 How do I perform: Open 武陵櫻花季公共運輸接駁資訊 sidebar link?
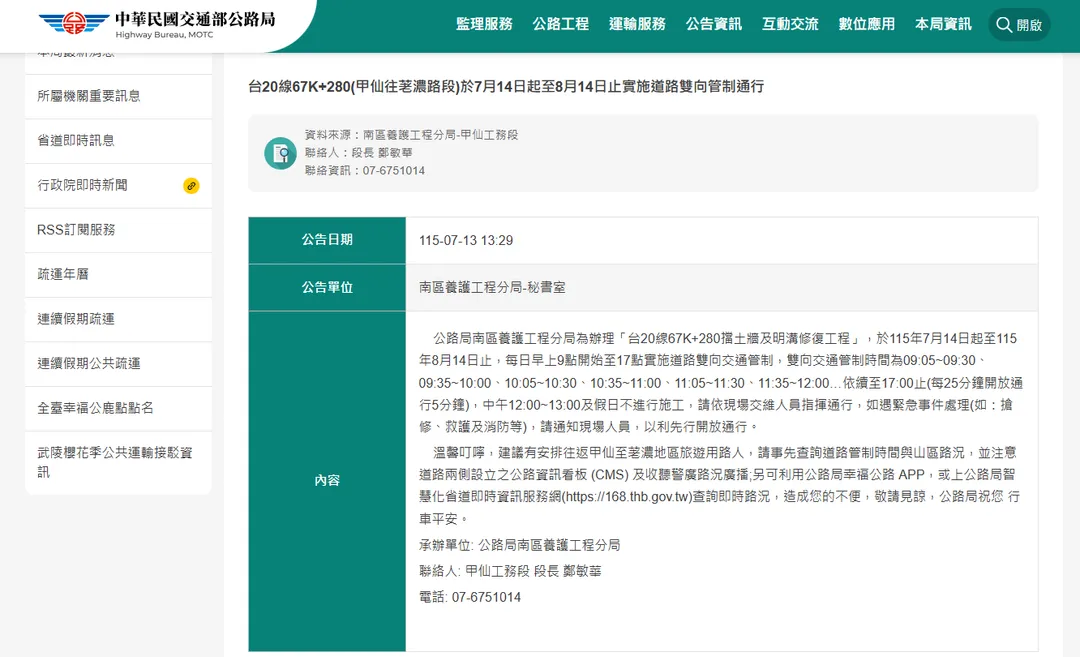(x=118, y=462)
